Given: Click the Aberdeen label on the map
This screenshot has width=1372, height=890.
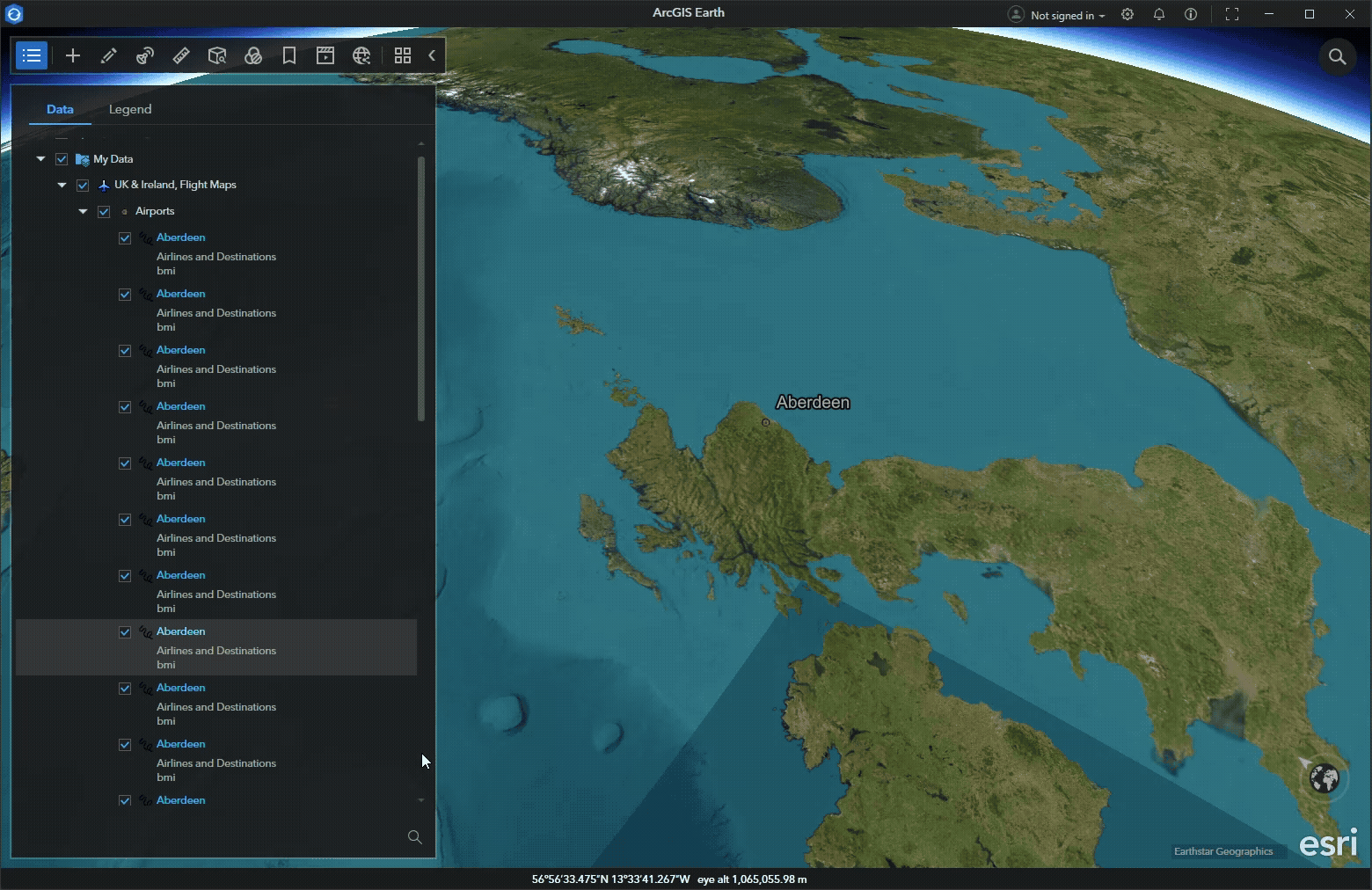Looking at the screenshot, I should click(813, 402).
